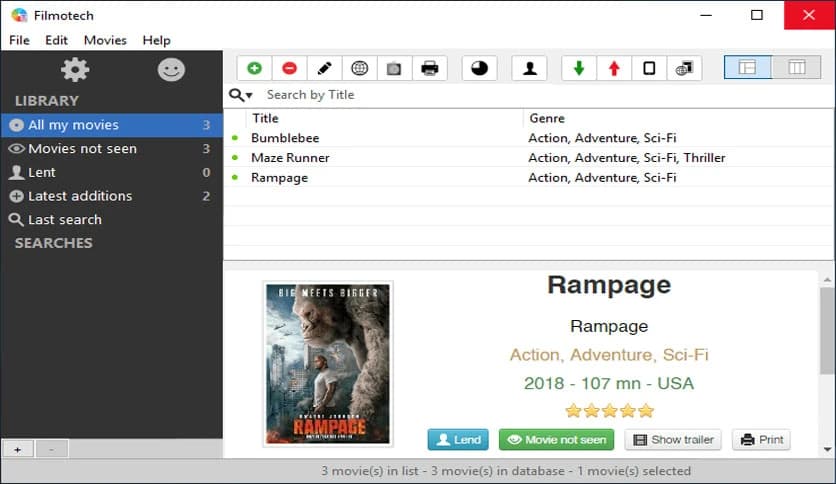Click the minus button under the sidebar
This screenshot has height=484, width=836.
tap(51, 449)
